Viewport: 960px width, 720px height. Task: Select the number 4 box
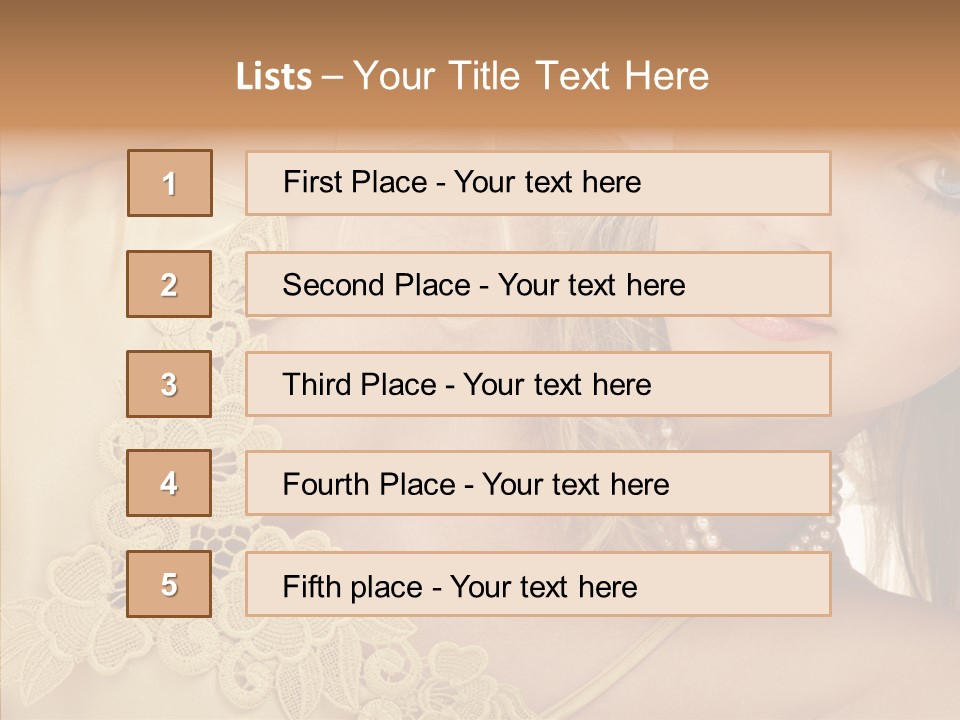point(169,483)
